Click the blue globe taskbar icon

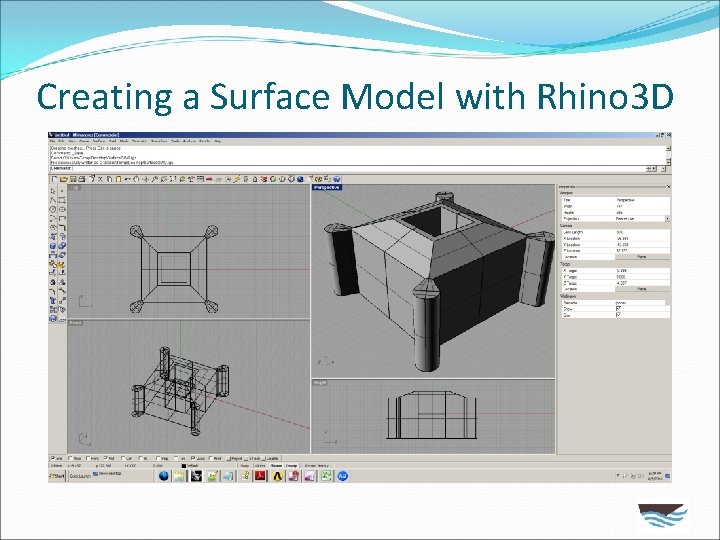163,476
